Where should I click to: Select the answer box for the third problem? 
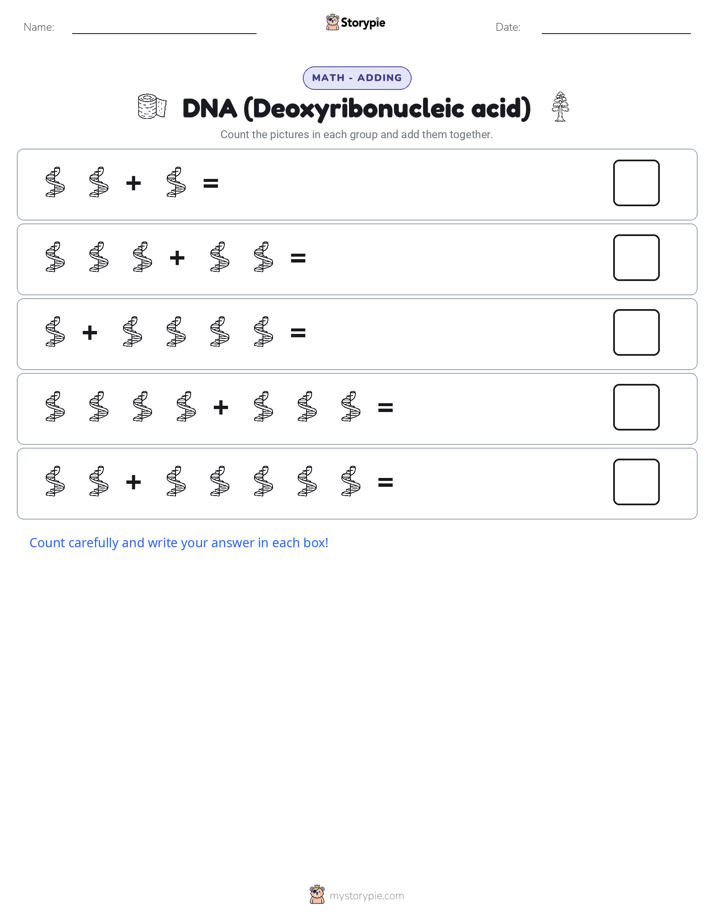pos(636,332)
